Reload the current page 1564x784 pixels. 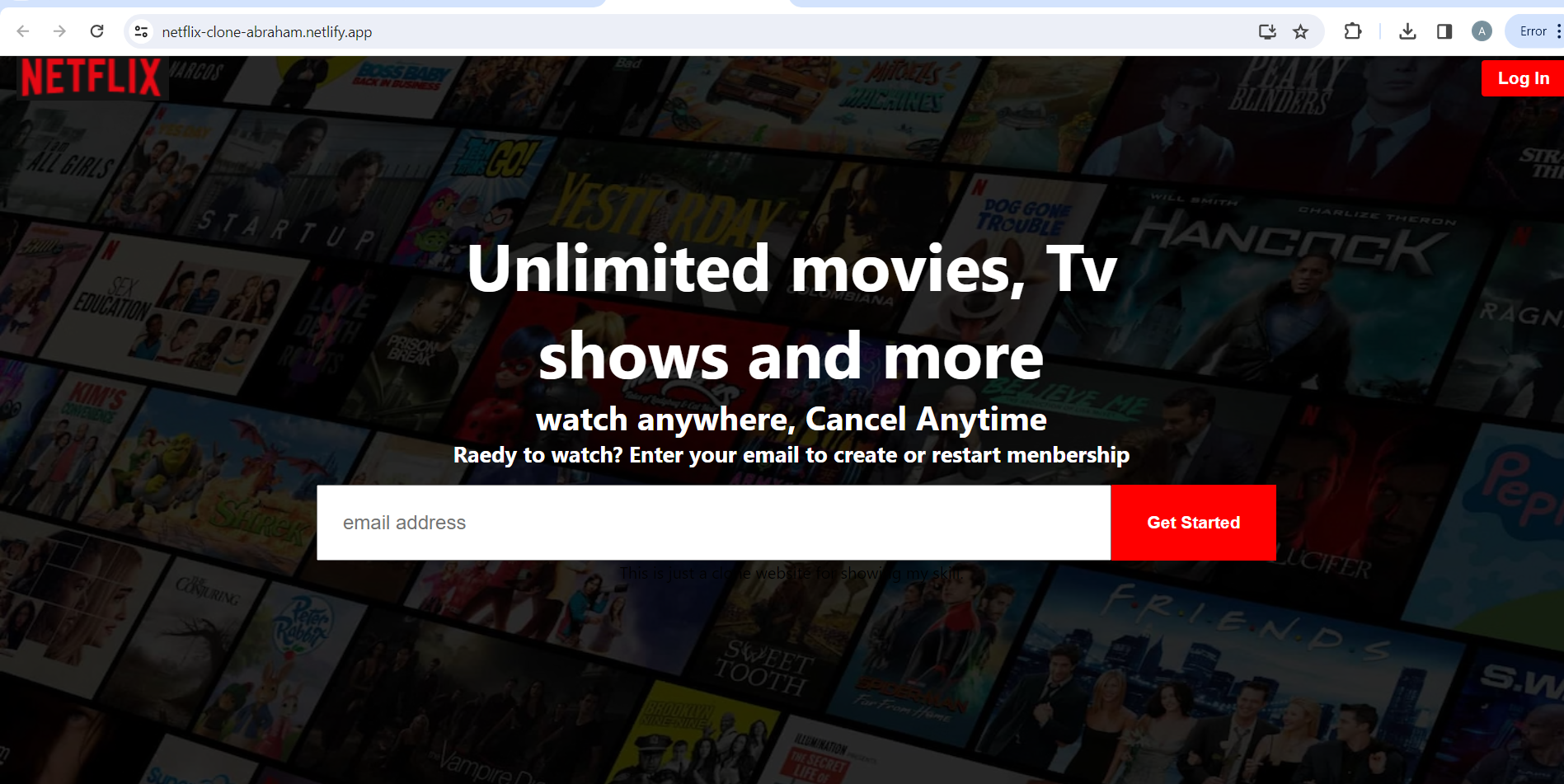pos(96,31)
